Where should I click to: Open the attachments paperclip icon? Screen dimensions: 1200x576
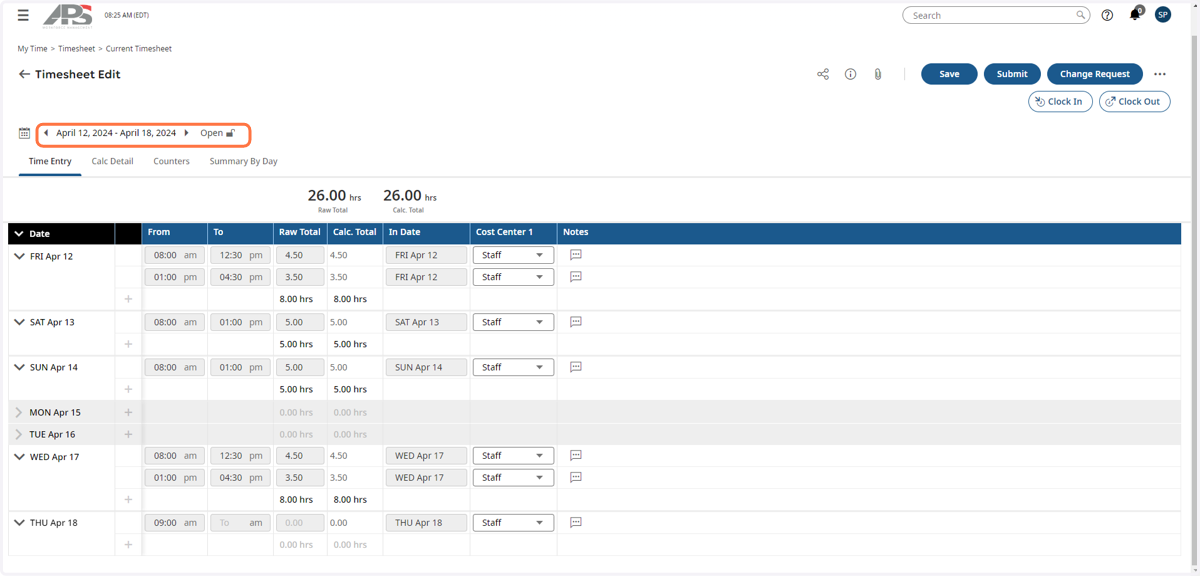point(878,74)
